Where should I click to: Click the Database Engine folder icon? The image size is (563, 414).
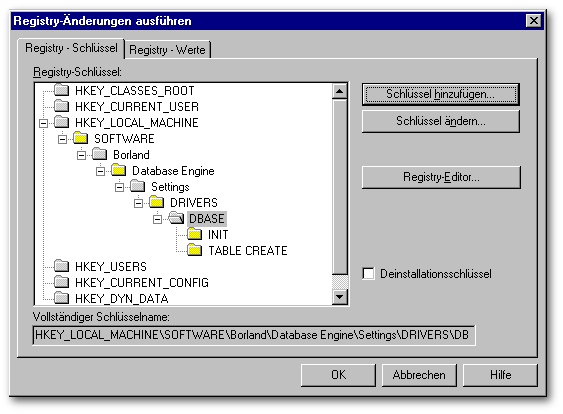click(x=119, y=170)
